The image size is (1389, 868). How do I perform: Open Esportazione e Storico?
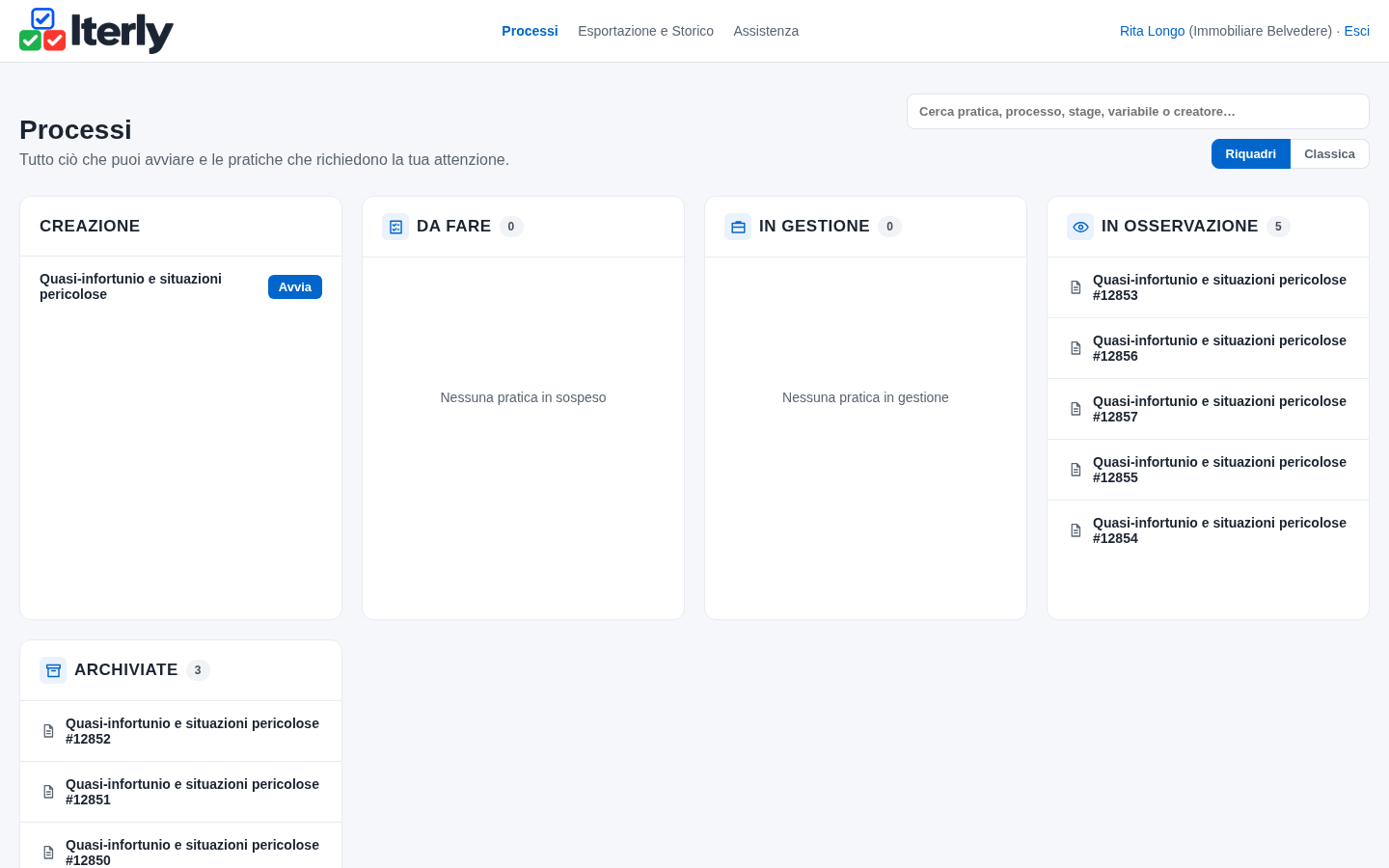[645, 31]
